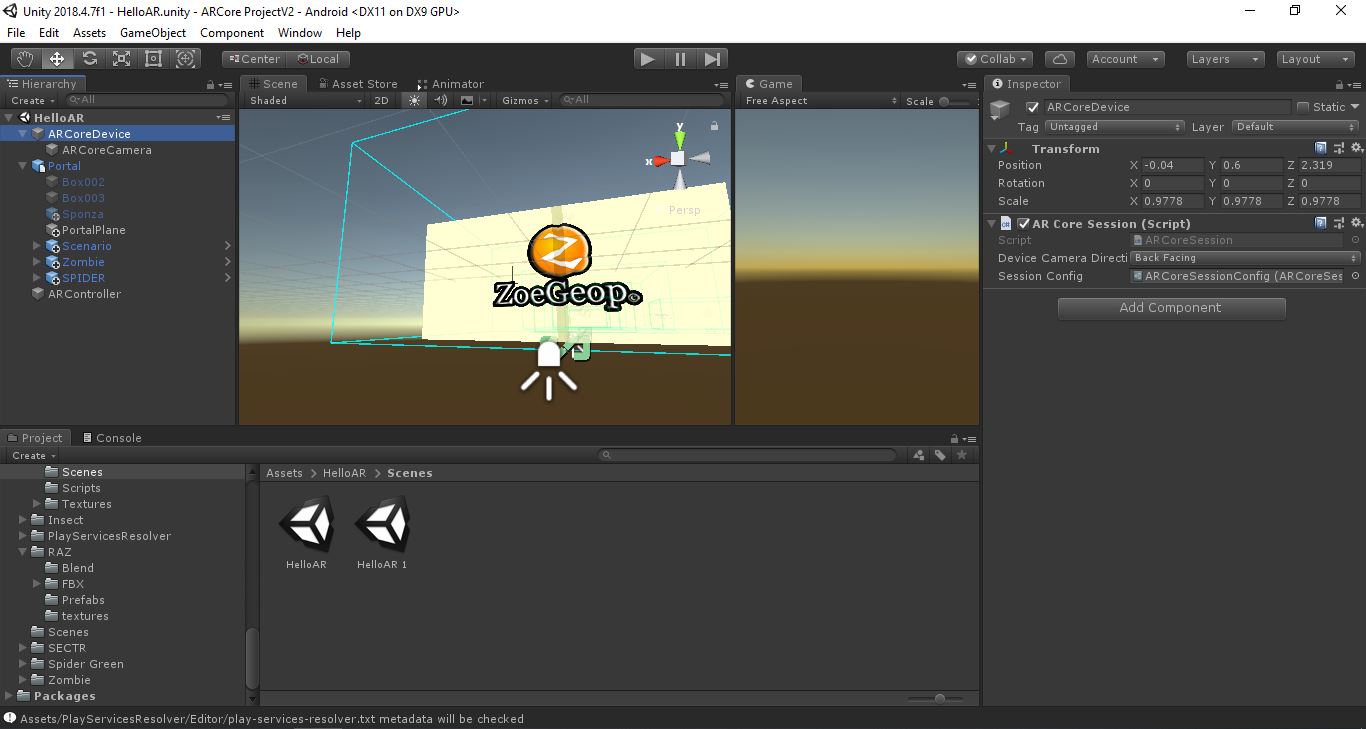The image size is (1366, 729).
Task: Select the Rect Transform tool
Action: pyautogui.click(x=153, y=59)
